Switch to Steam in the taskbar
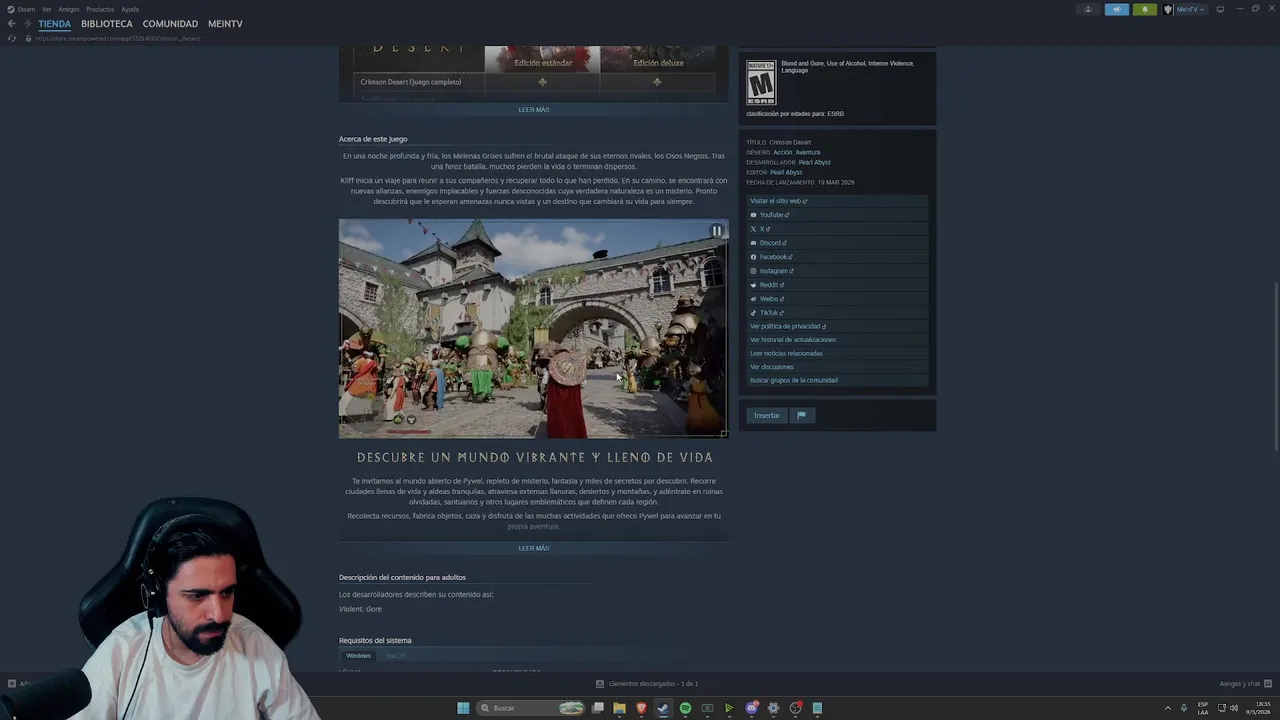 [x=663, y=708]
